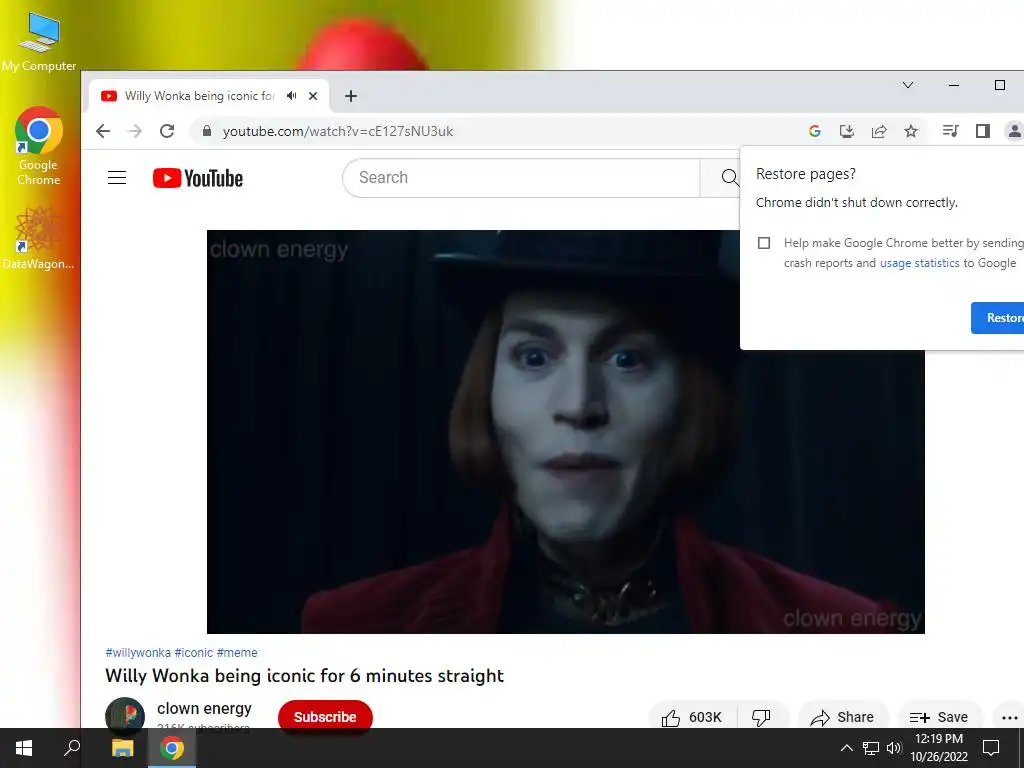Click install app icon in address bar
The width and height of the screenshot is (1024, 768).
[x=847, y=131]
